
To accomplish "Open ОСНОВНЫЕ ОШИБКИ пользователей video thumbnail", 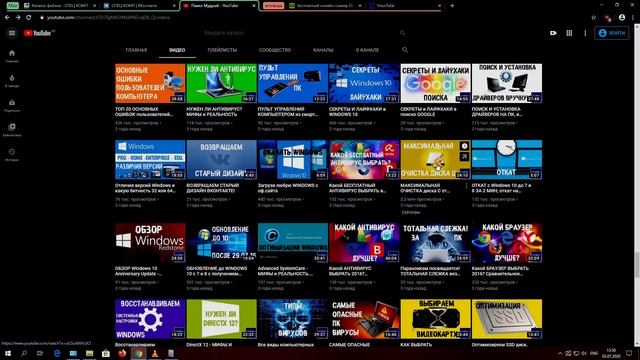I will [x=150, y=83].
